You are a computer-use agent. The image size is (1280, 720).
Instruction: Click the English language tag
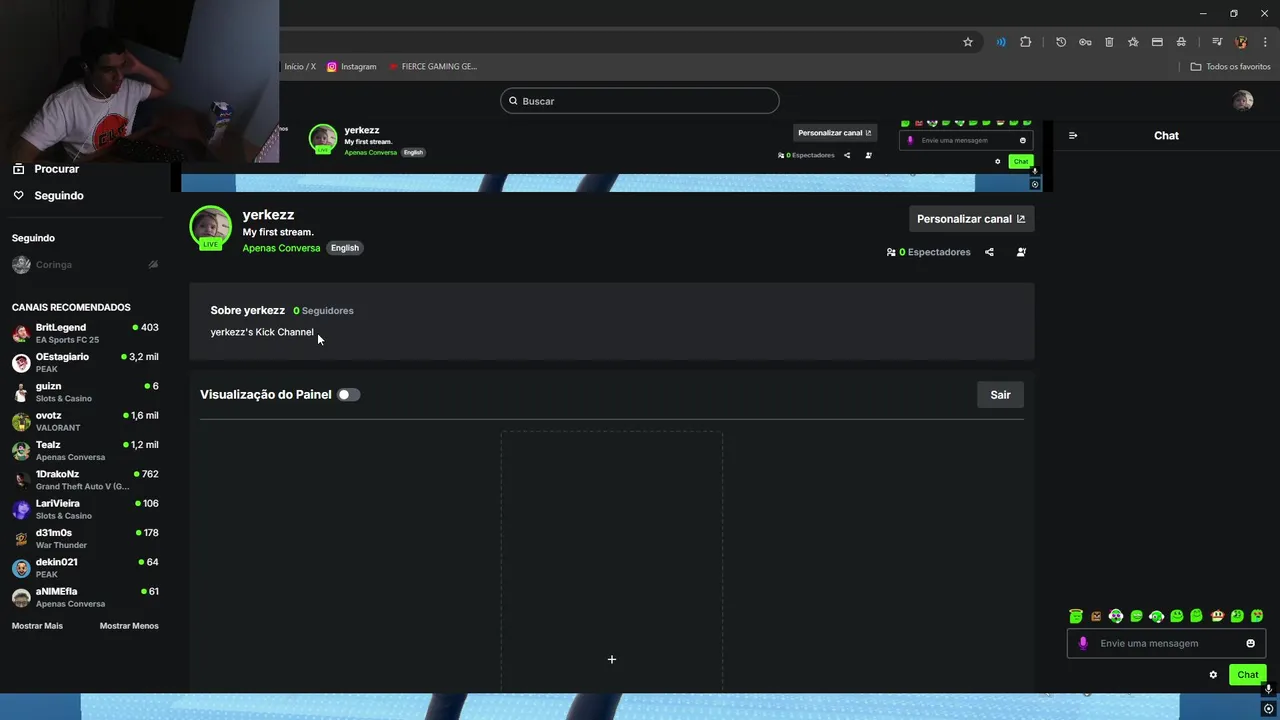coord(345,248)
